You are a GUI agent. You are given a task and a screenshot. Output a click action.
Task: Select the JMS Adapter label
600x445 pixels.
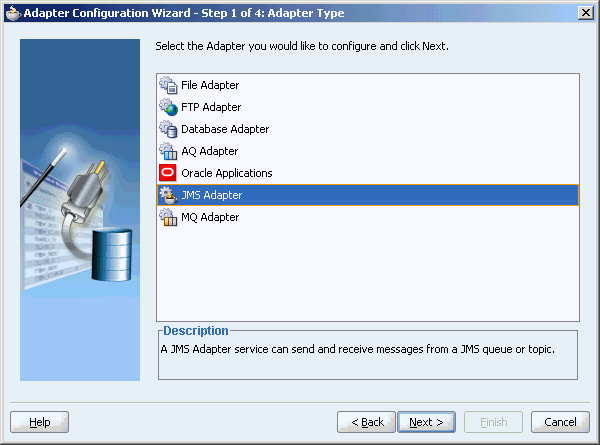pyautogui.click(x=212, y=195)
